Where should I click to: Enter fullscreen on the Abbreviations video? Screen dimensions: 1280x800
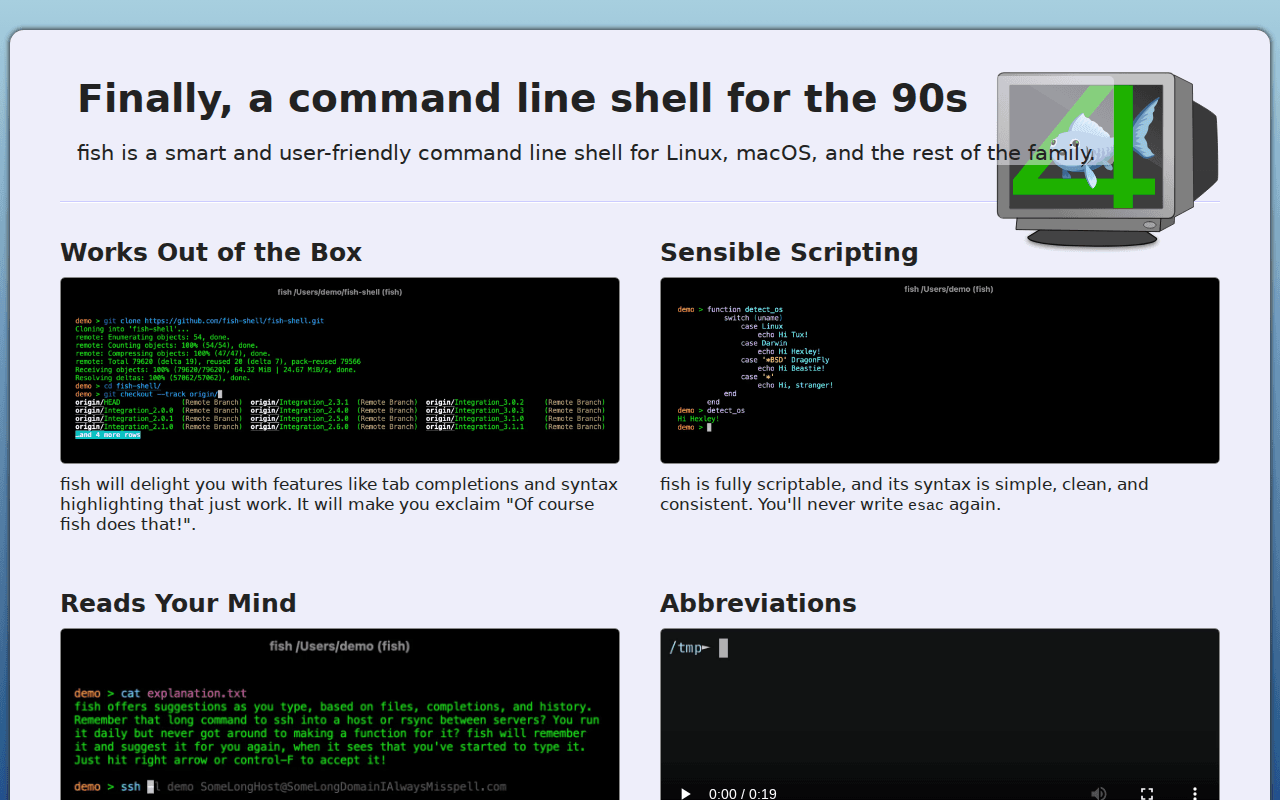point(1147,793)
